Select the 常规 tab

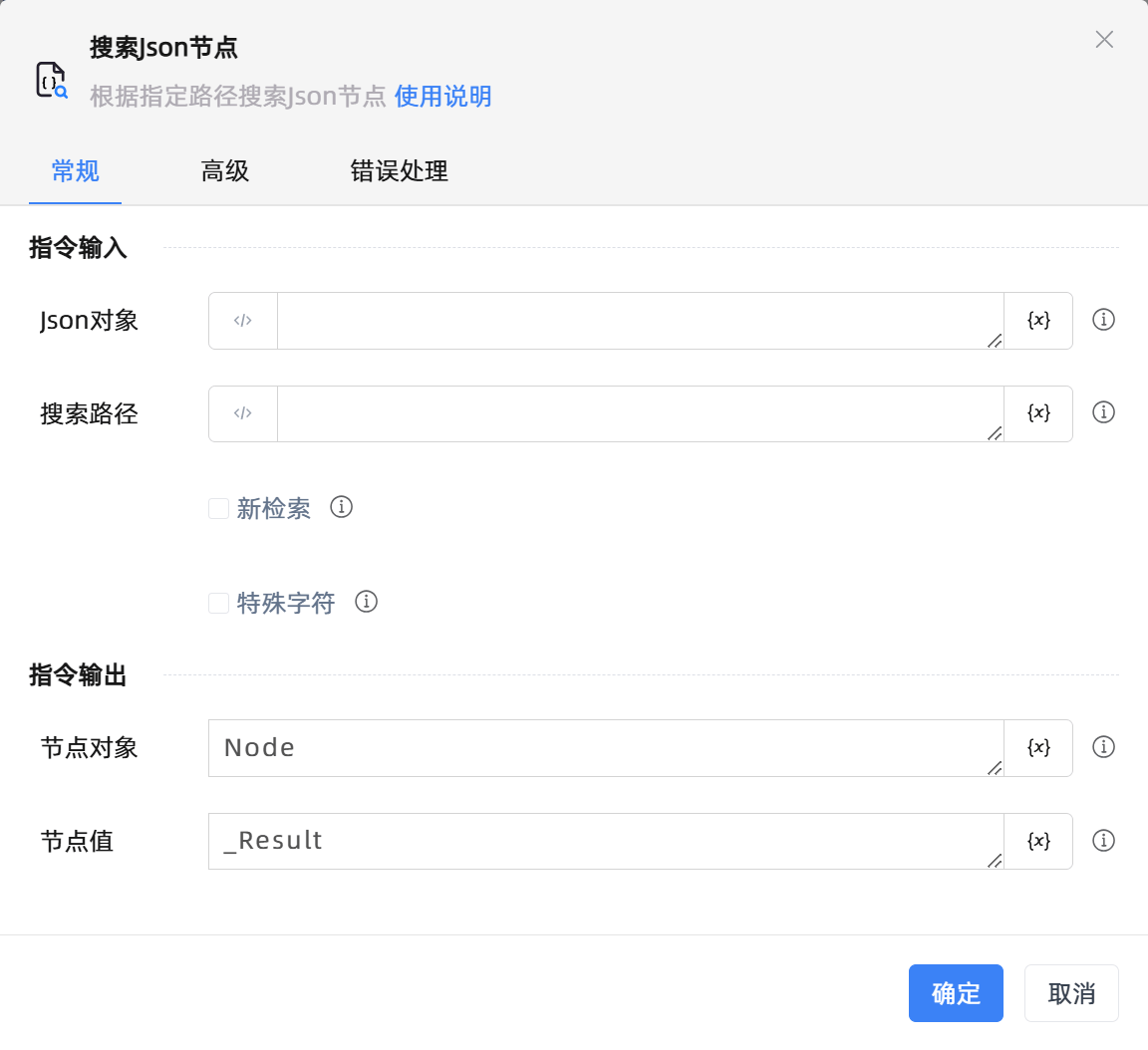75,171
